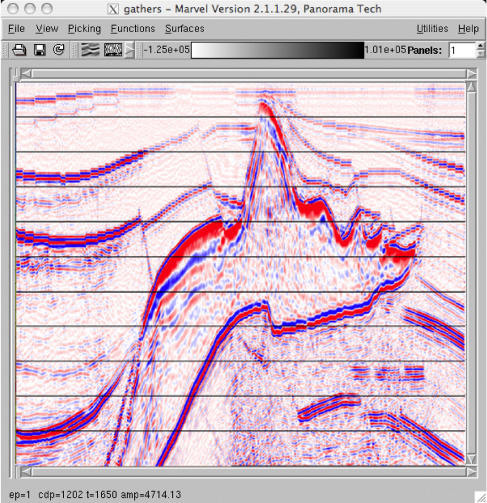The width and height of the screenshot is (487, 503).
Task: Click the window close button
Action: (13, 9)
